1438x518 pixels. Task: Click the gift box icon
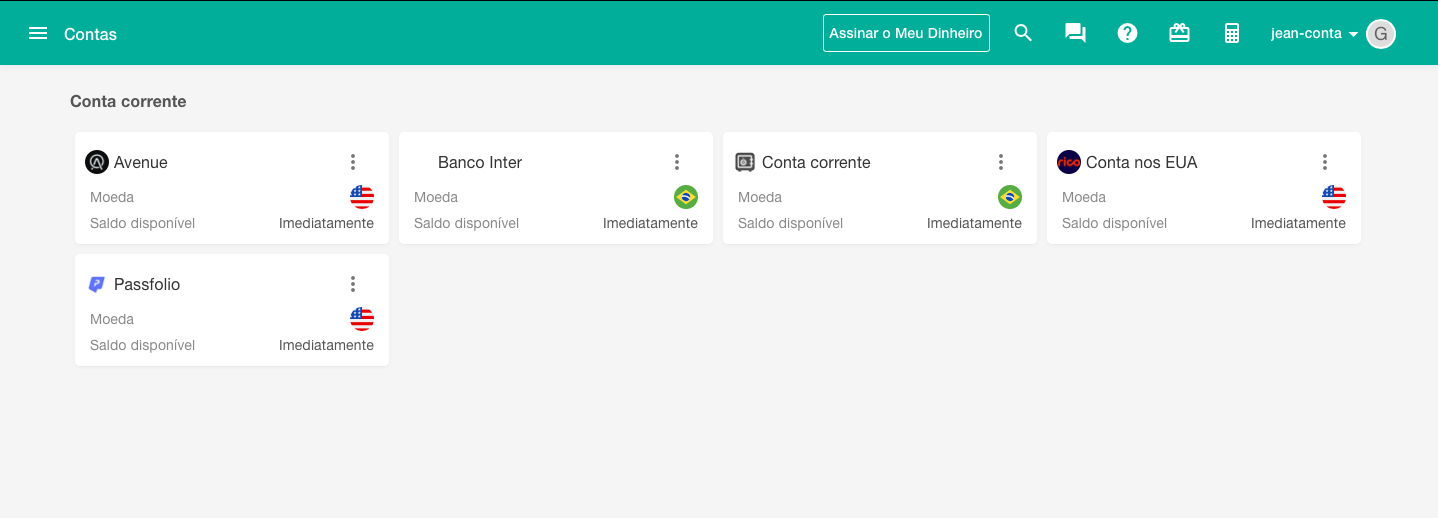pos(1179,33)
